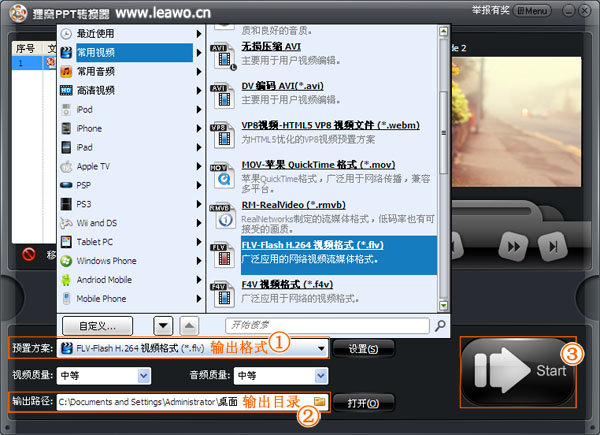Click the folder browse icon in output path
600x435 pixels.
(x=320, y=401)
